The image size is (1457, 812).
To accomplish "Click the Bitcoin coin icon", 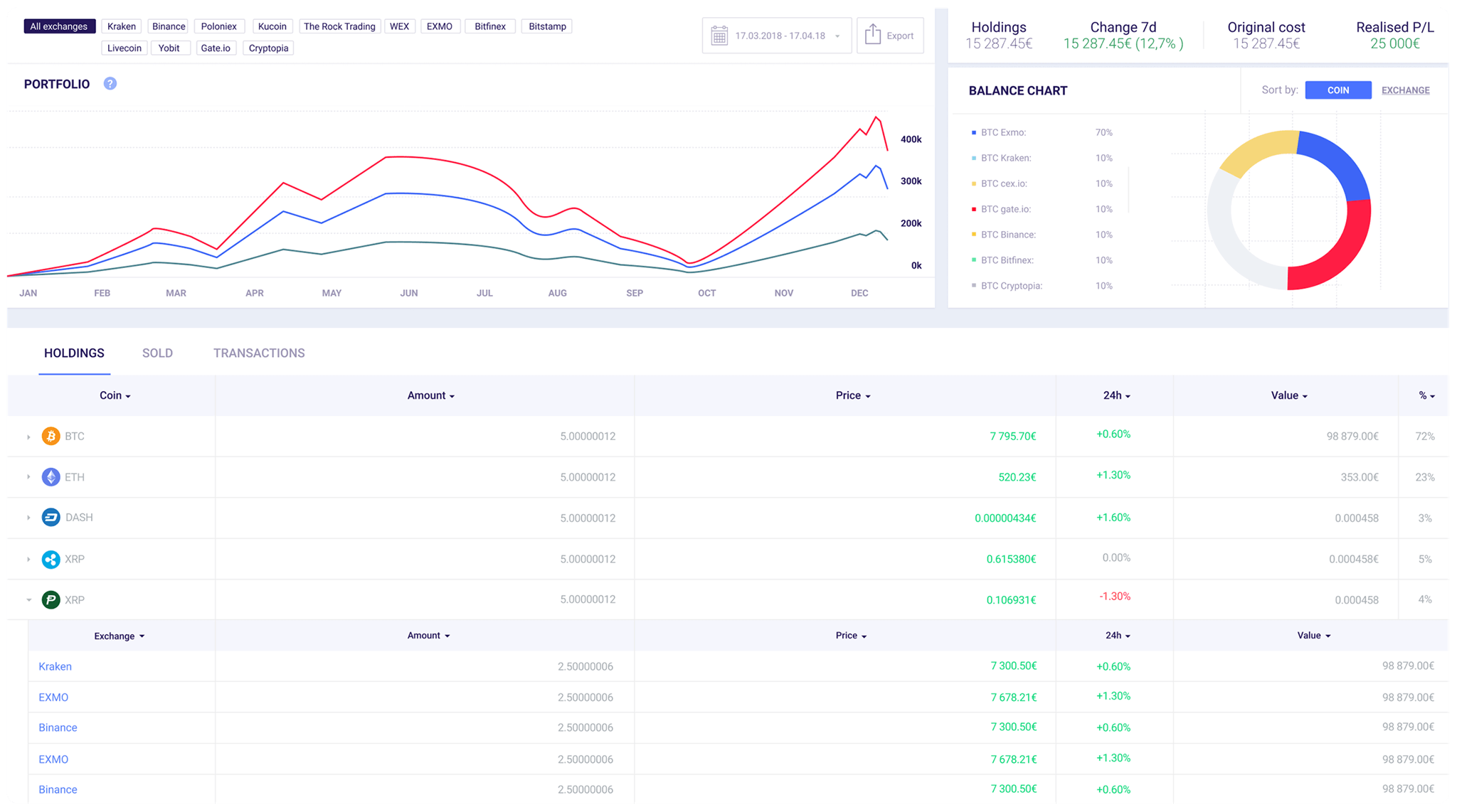I will click(x=51, y=436).
